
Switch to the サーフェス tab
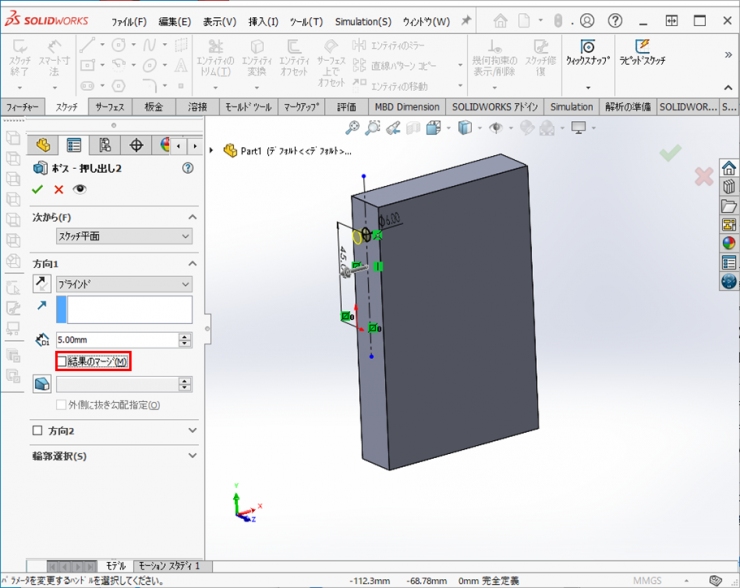[109, 107]
